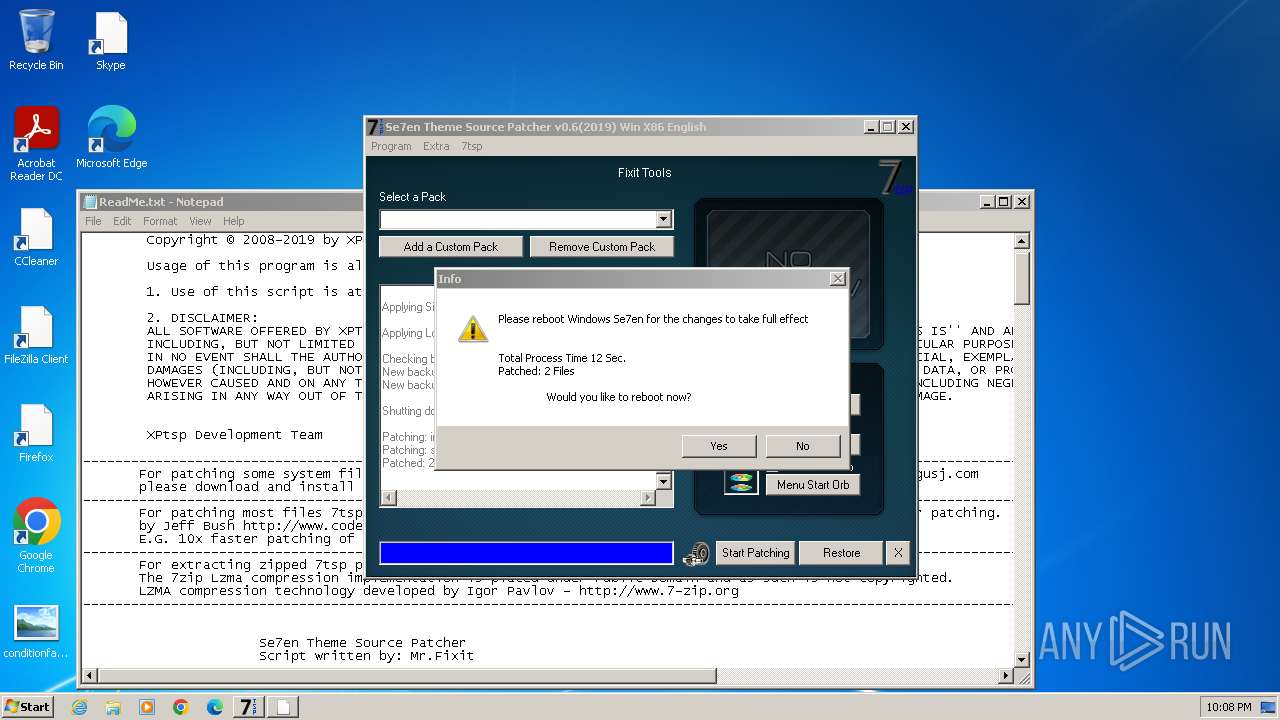Click Notepad vertical scrollbar up arrow
The width and height of the screenshot is (1280, 720).
point(1021,241)
